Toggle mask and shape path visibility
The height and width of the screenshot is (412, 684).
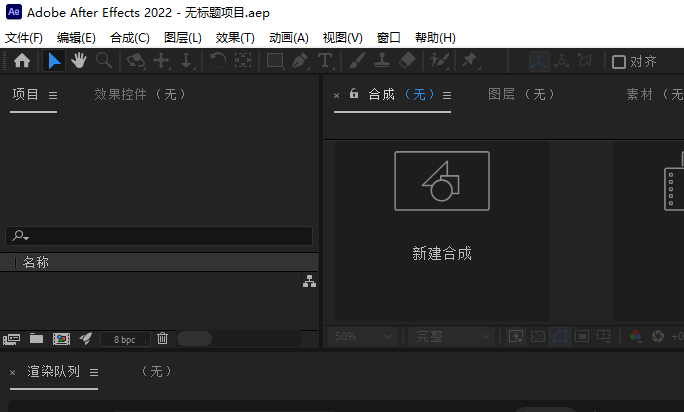(560, 336)
